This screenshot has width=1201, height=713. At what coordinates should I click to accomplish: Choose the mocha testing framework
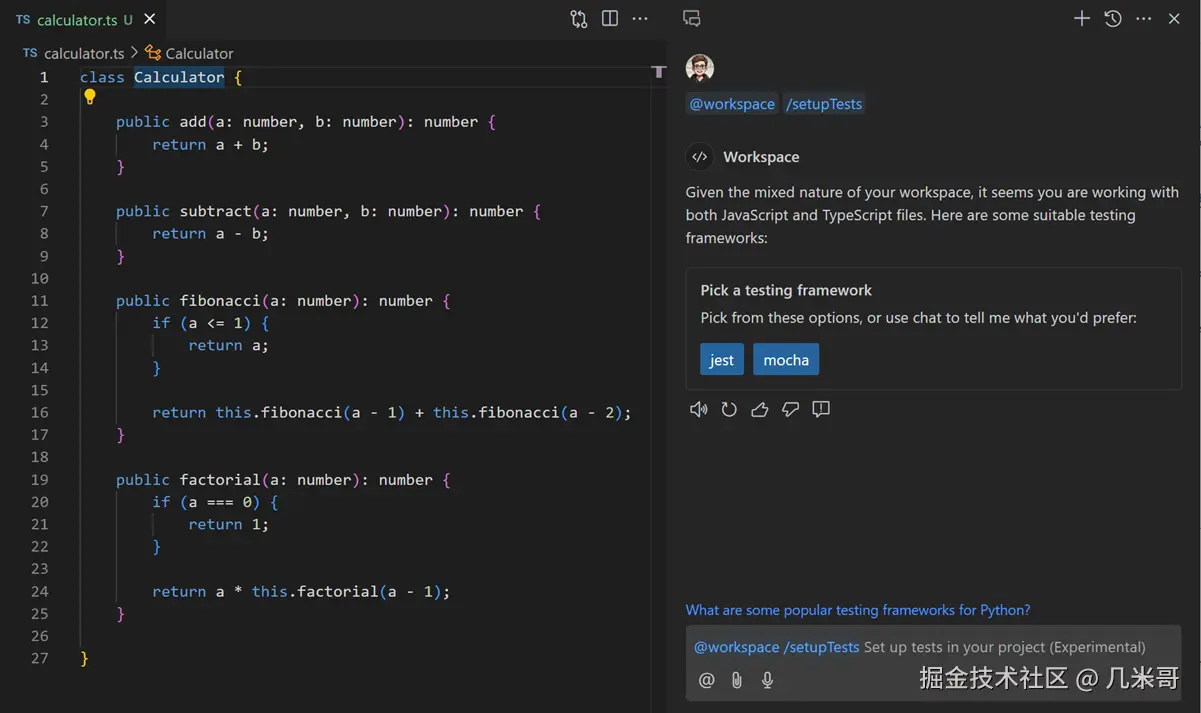point(786,360)
